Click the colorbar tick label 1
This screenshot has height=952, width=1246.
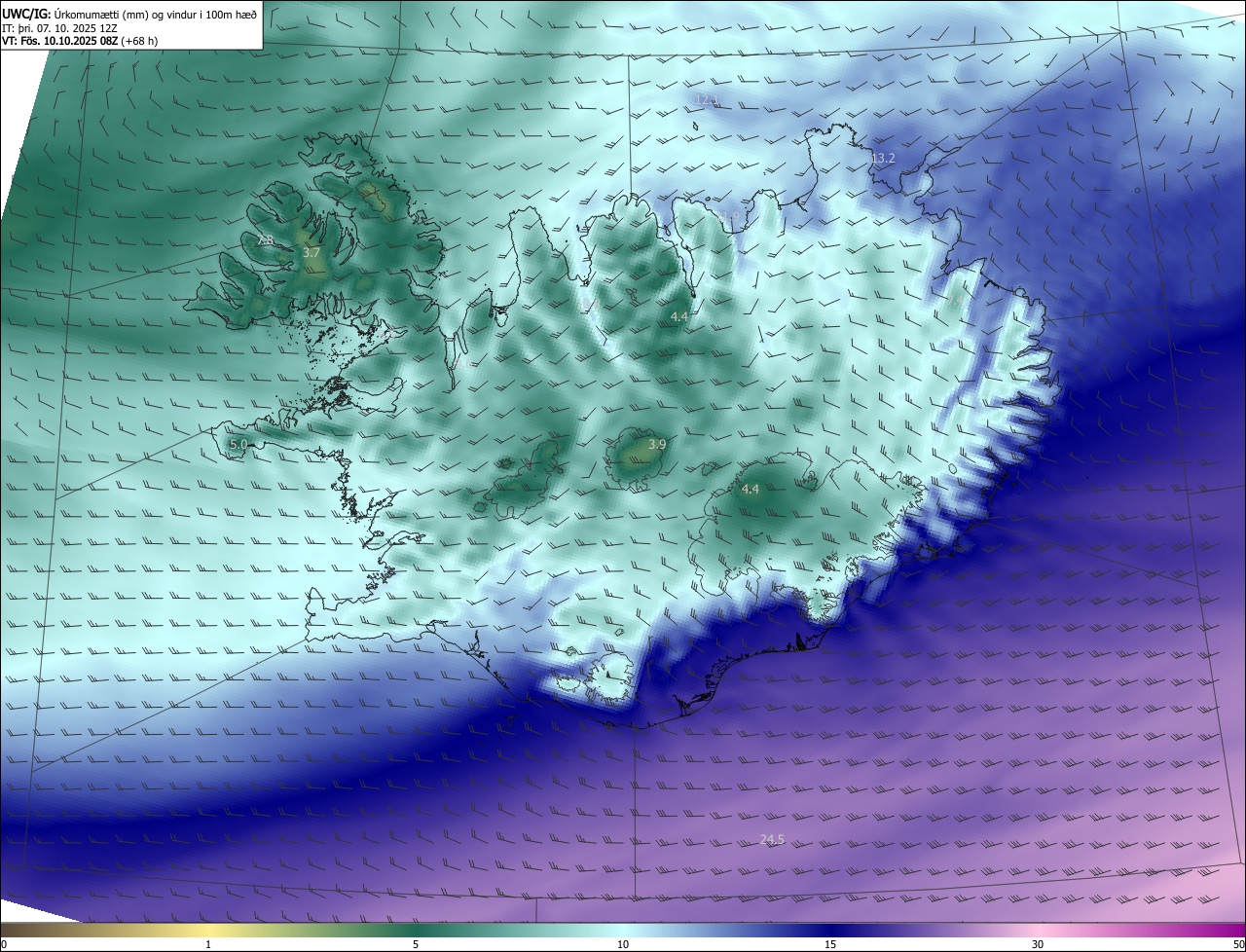(208, 944)
